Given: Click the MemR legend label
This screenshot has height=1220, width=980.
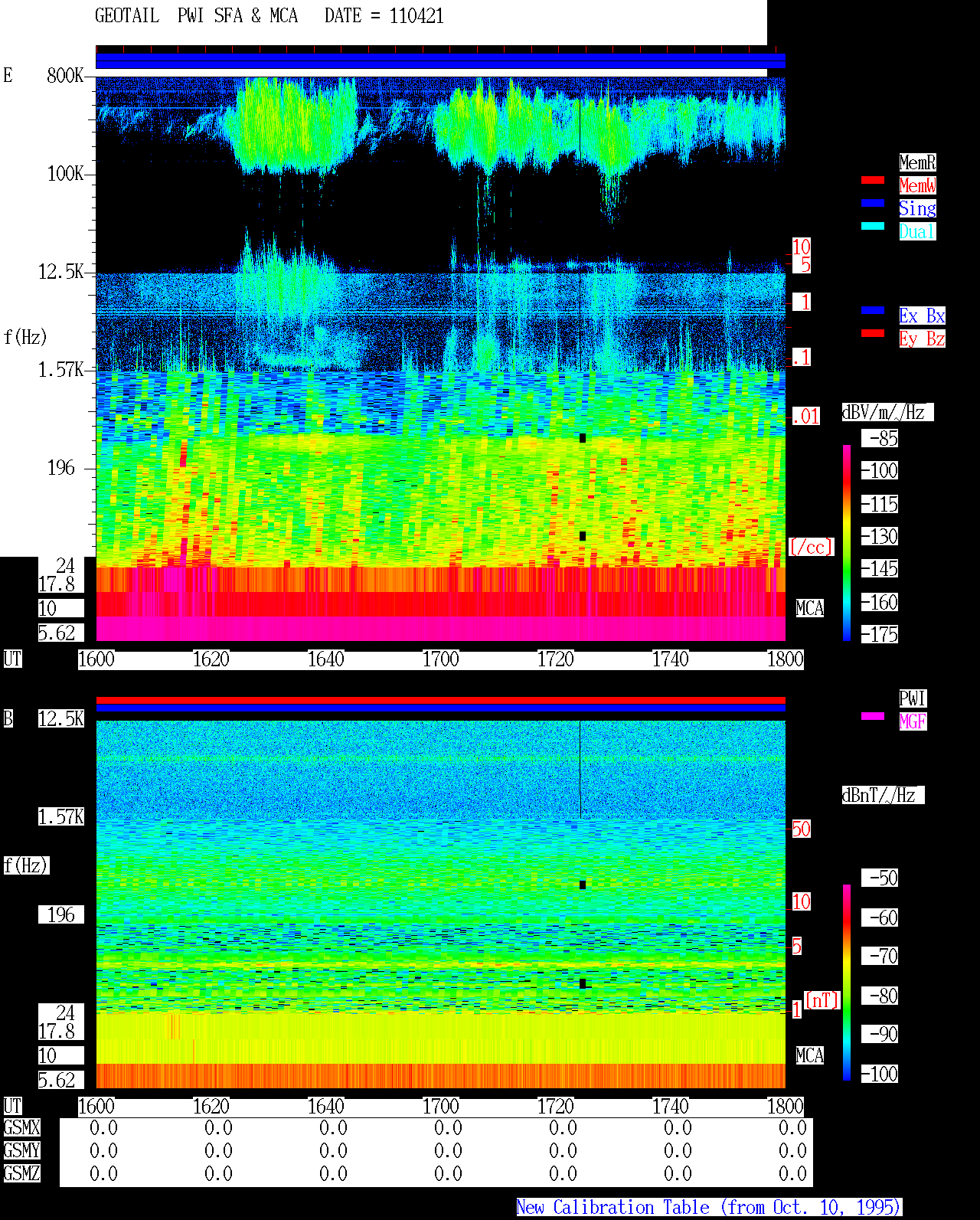Looking at the screenshot, I should 917,162.
